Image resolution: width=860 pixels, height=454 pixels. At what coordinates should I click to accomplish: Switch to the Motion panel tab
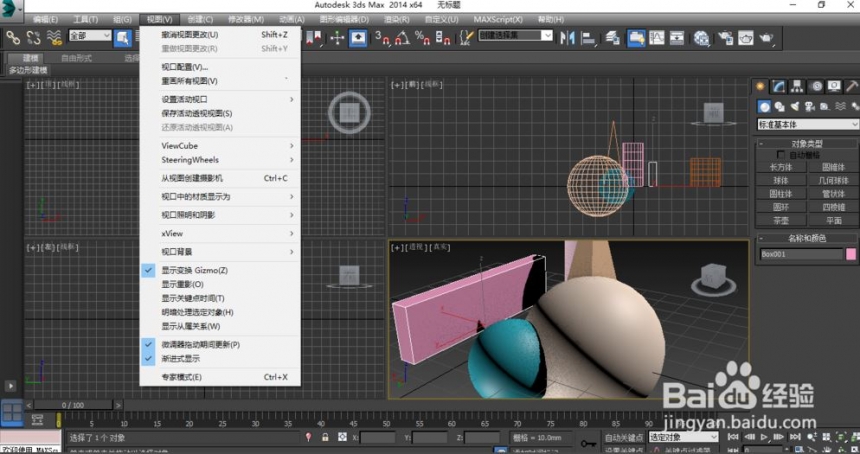coord(816,86)
